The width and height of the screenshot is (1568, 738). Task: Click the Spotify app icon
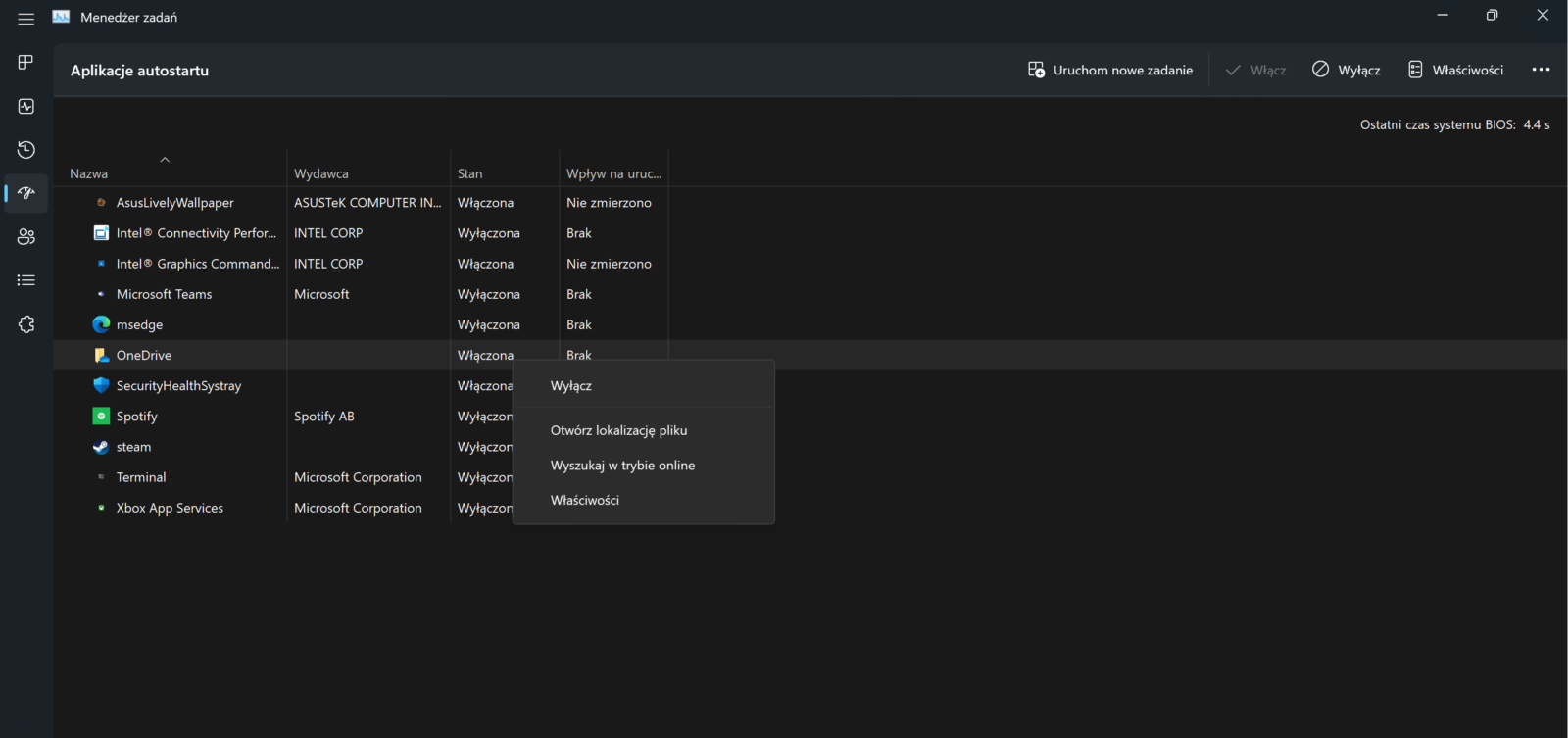[x=101, y=417]
